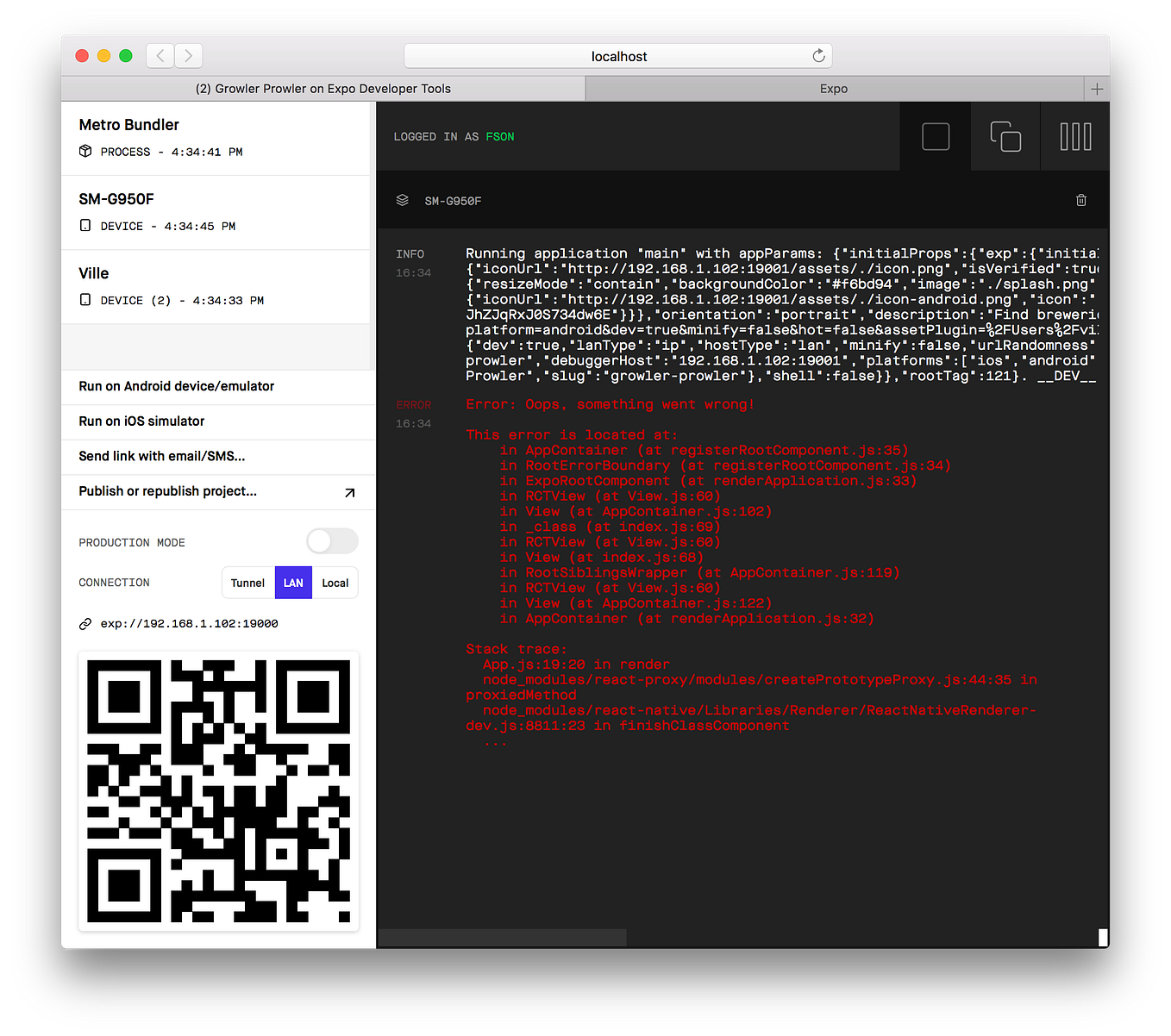Clear the device logs with the trash icon

click(x=1081, y=200)
